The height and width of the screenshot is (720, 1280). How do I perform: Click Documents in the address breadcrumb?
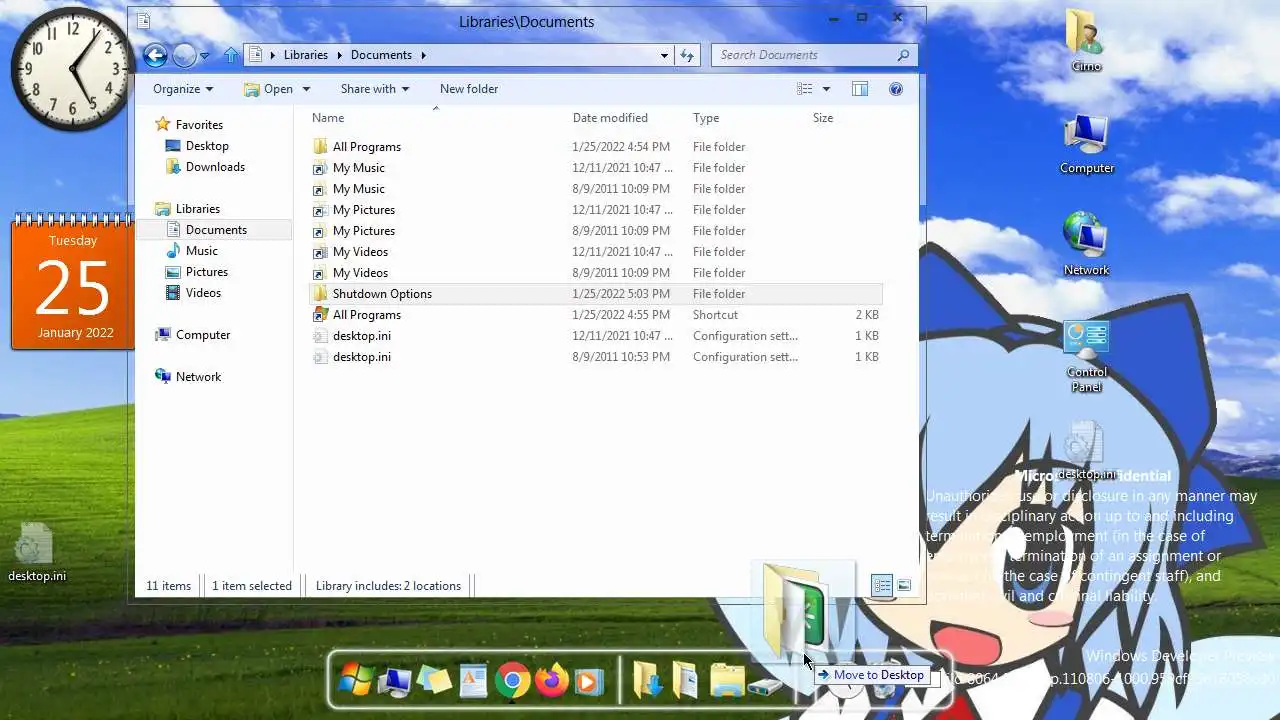[381, 55]
